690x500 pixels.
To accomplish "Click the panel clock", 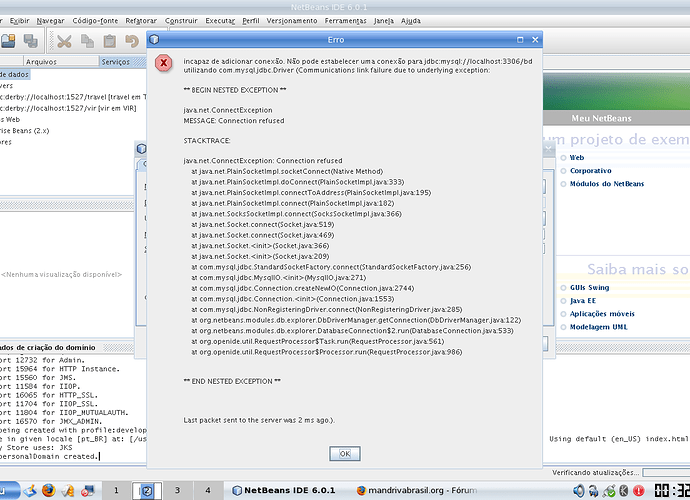I will pyautogui.click(x=672, y=490).
